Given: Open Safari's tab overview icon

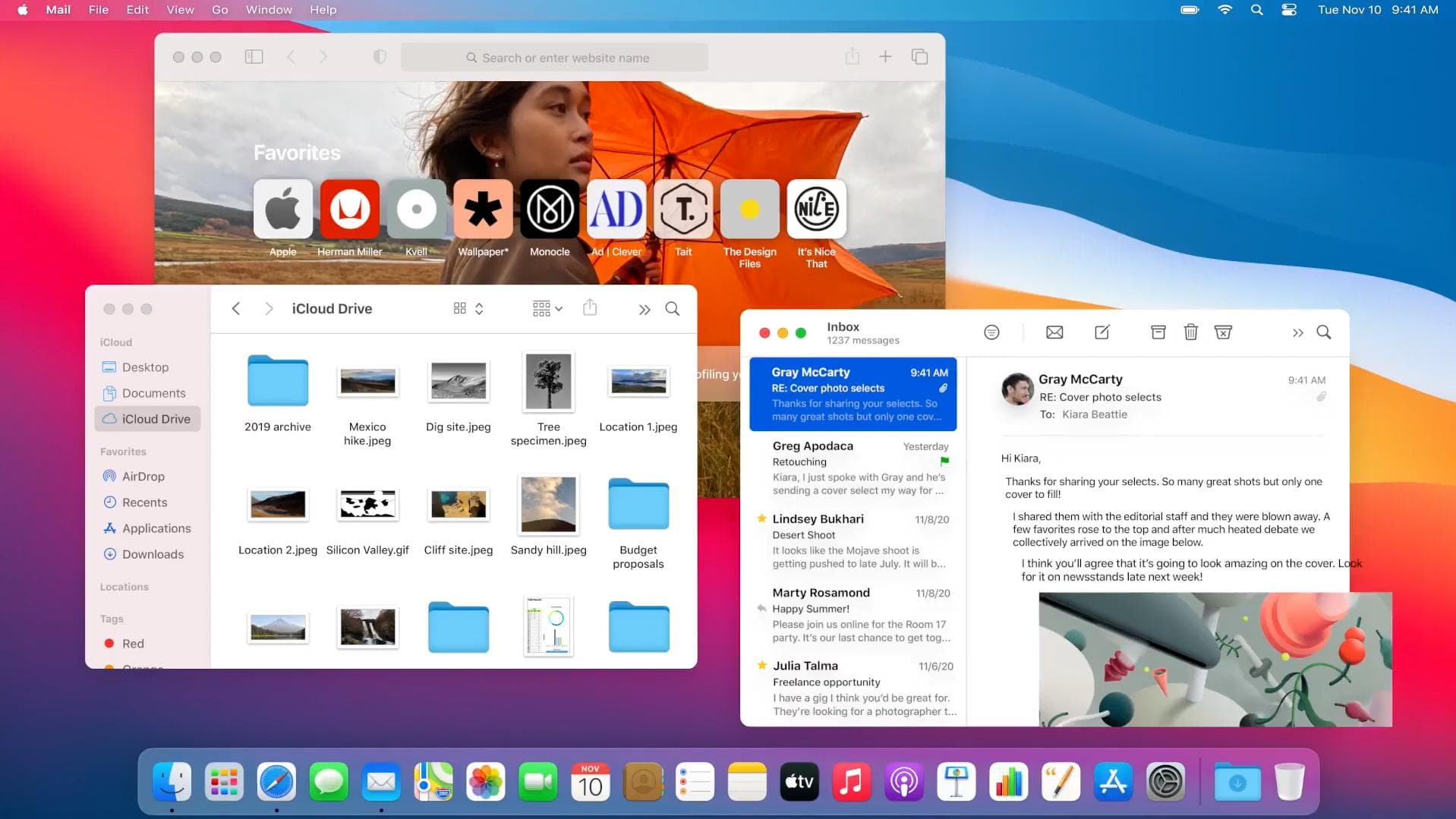Looking at the screenshot, I should point(919,57).
